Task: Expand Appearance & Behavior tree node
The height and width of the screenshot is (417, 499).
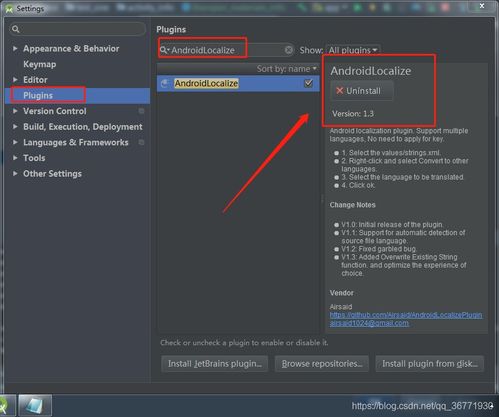Action: [15, 49]
